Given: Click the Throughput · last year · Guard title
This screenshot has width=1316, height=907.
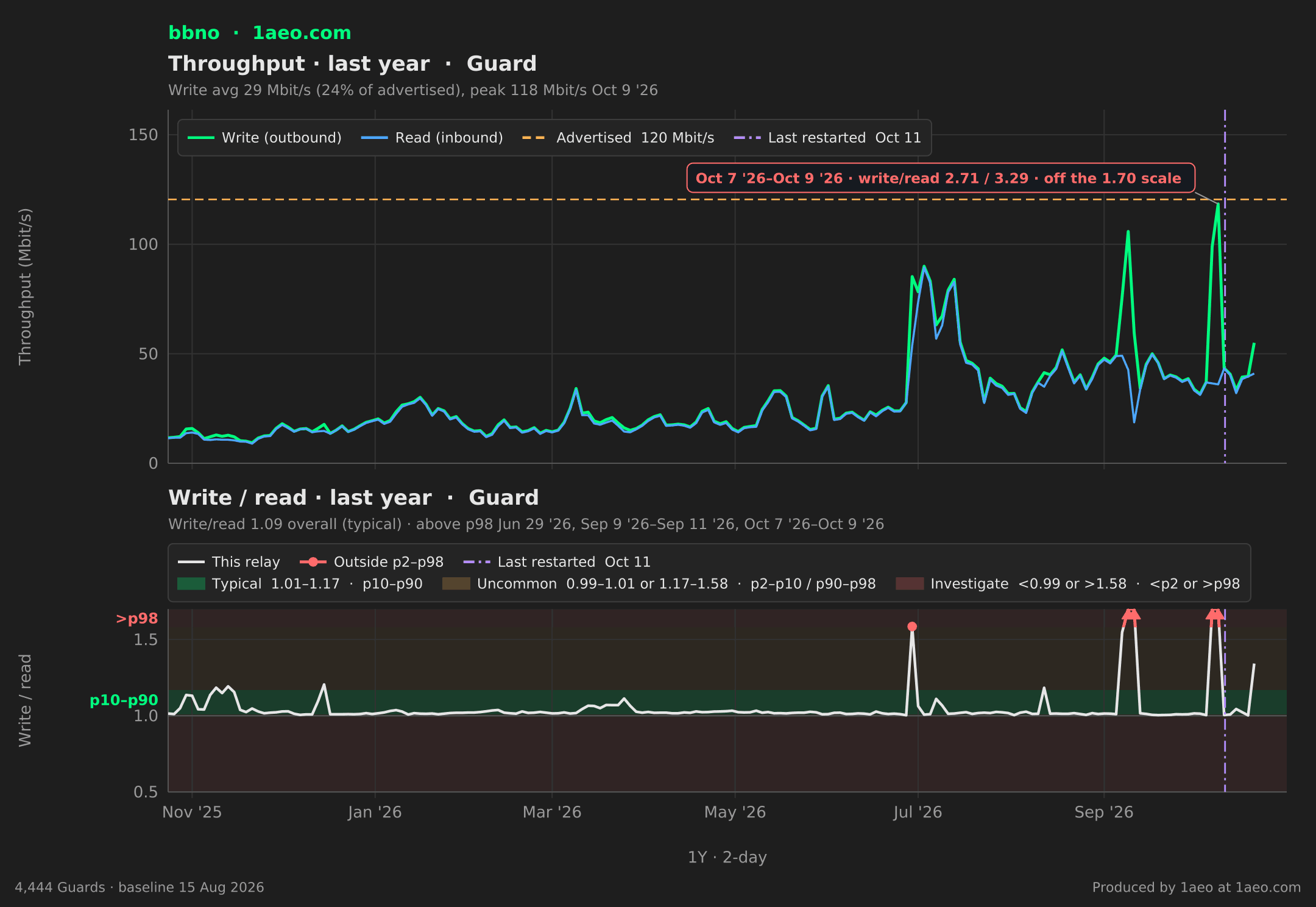Looking at the screenshot, I should point(352,63).
